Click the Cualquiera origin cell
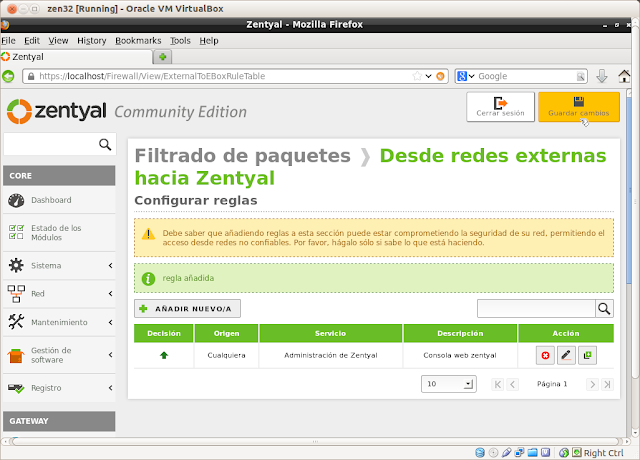Viewport: 640px width, 460px height. coord(226,355)
